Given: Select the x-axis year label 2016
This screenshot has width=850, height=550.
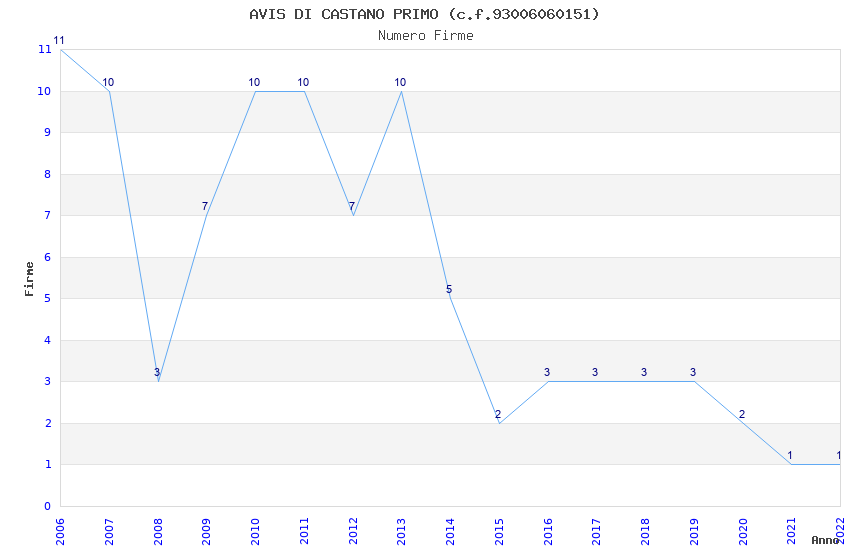Looking at the screenshot, I should click(x=548, y=531).
